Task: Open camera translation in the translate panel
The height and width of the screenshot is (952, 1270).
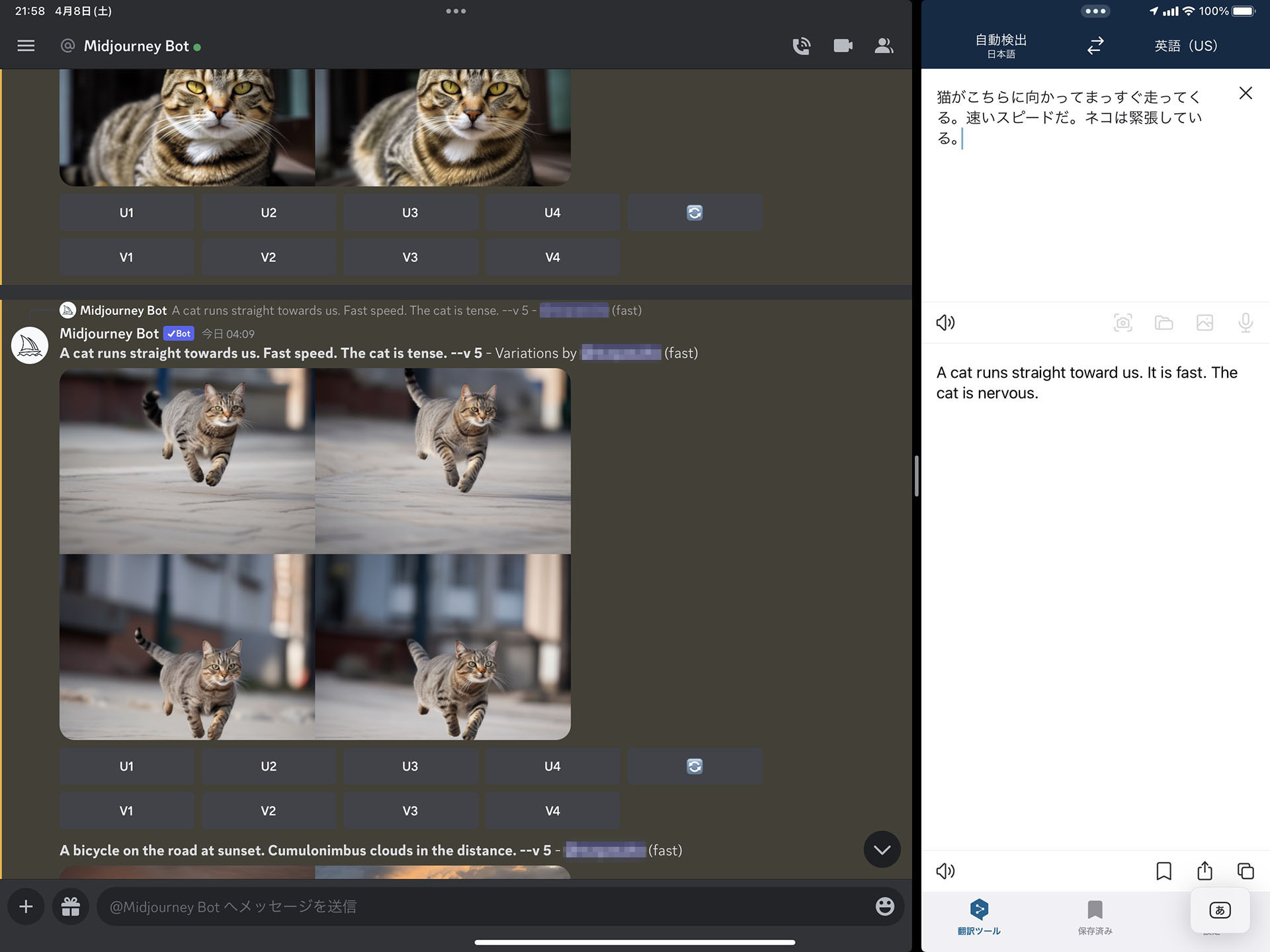Action: pos(1122,322)
